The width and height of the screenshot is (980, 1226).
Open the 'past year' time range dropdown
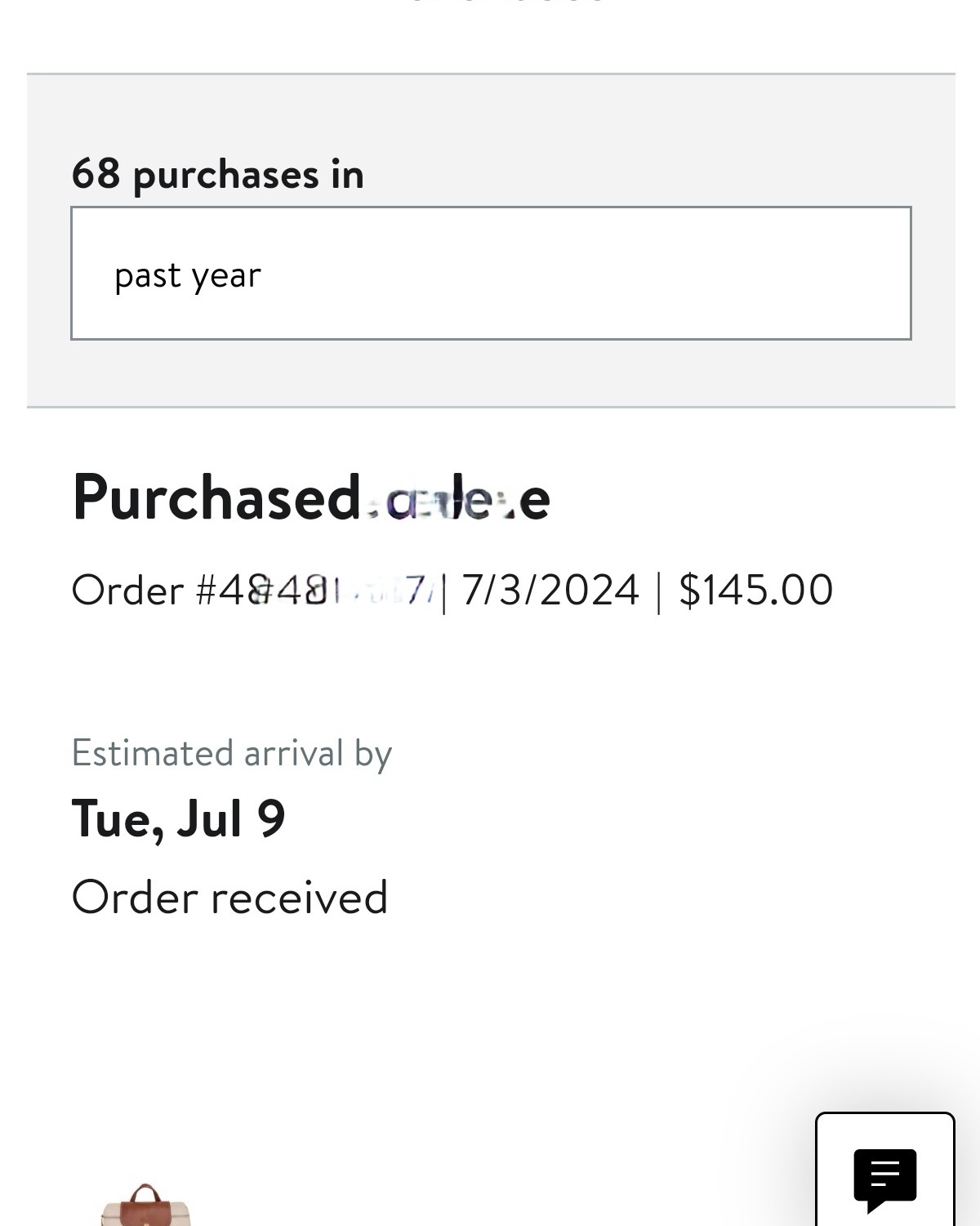tap(491, 274)
